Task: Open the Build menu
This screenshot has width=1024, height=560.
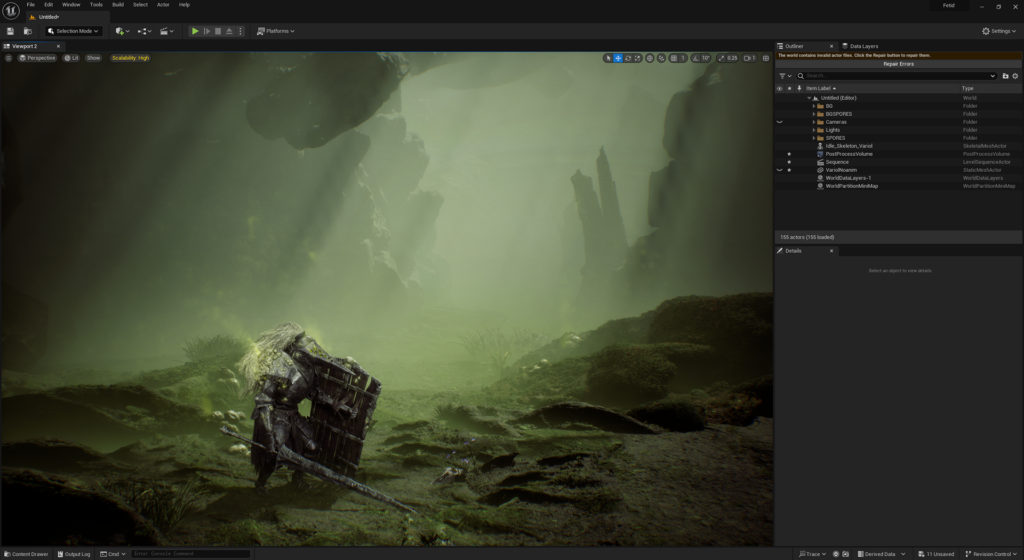Action: [x=117, y=5]
